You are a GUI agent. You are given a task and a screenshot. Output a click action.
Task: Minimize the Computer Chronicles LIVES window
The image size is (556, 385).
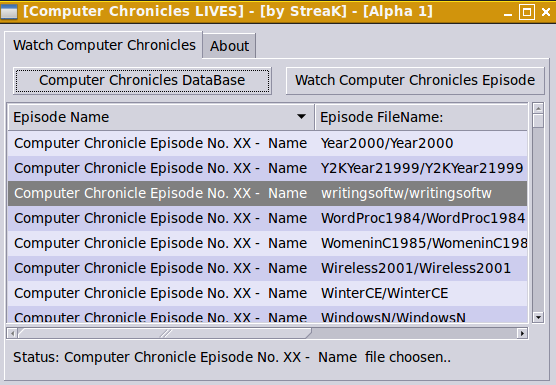[508, 13]
